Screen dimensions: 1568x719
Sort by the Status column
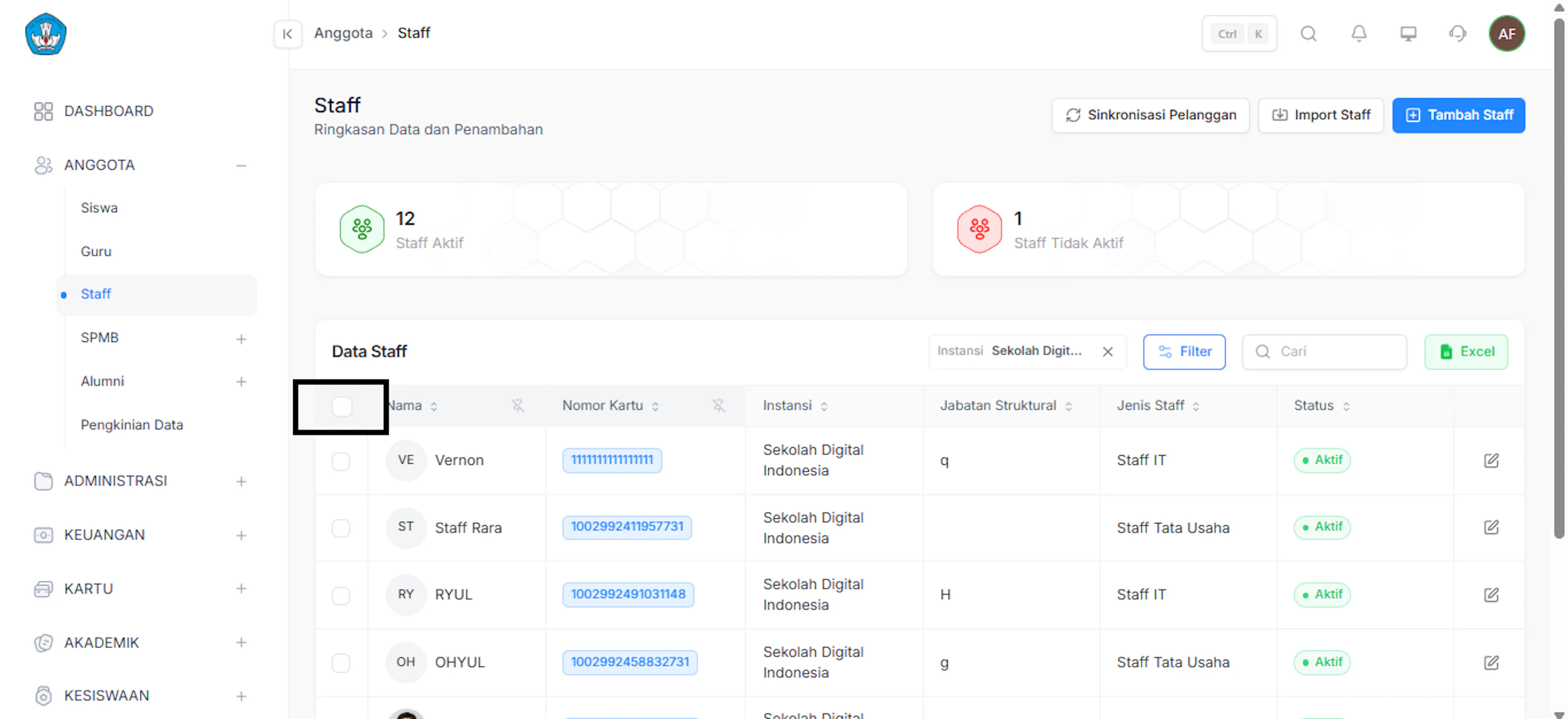pos(1346,406)
